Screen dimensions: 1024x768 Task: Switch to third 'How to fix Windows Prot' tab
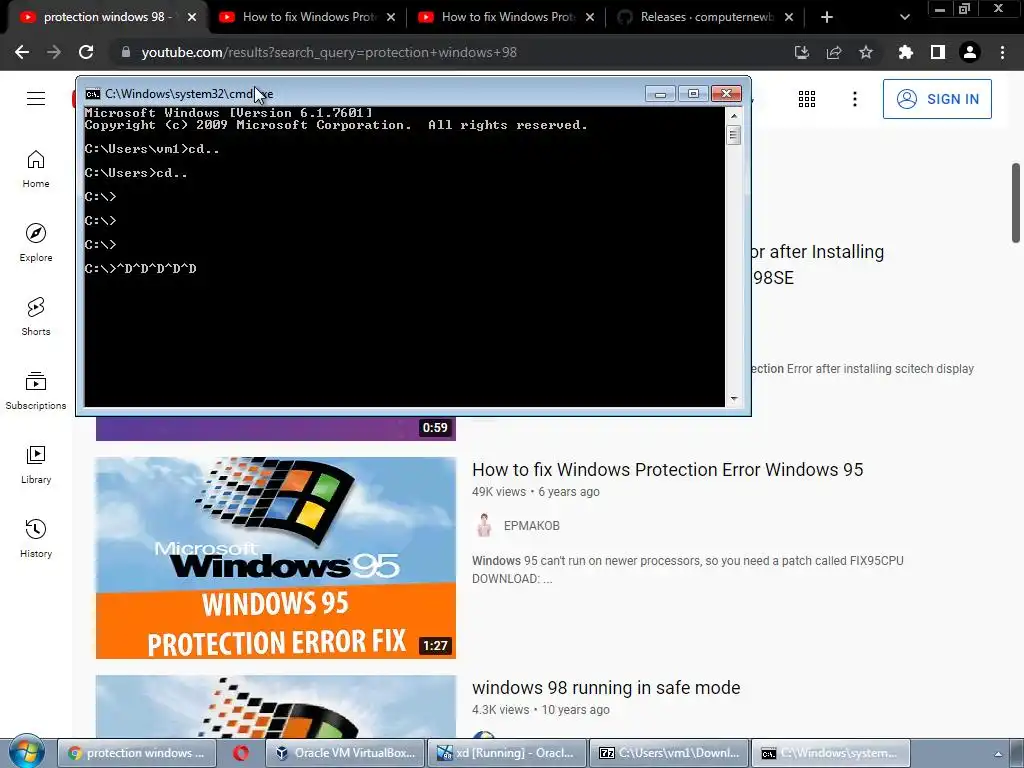coord(506,17)
